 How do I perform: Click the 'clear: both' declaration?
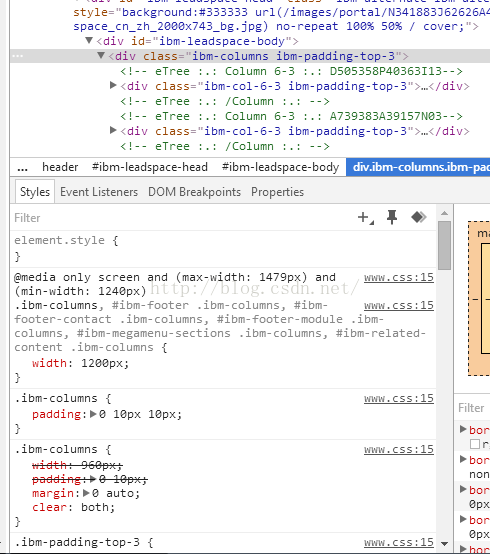coord(73,507)
